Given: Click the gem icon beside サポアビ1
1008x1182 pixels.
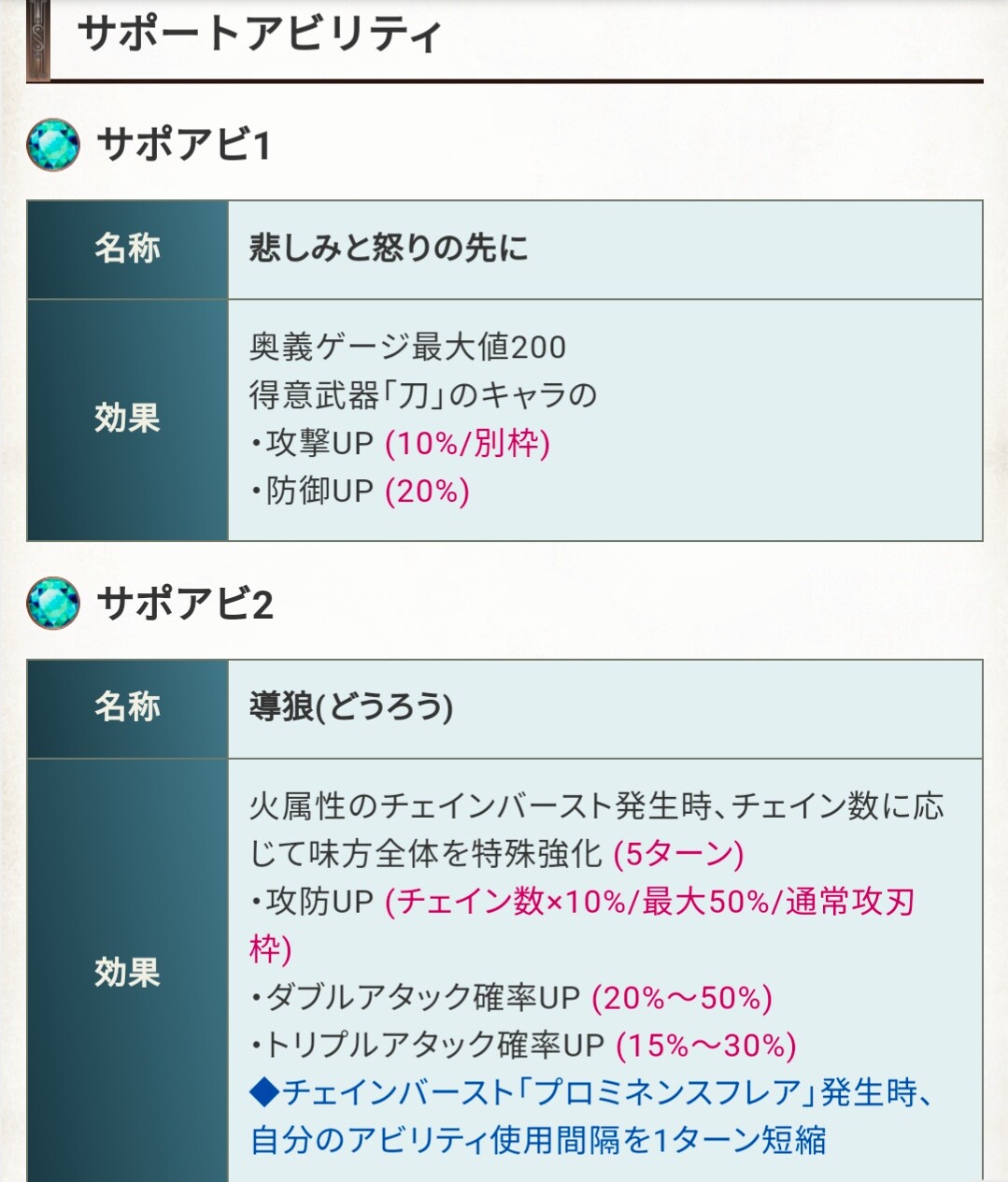Looking at the screenshot, I should (x=53, y=145).
